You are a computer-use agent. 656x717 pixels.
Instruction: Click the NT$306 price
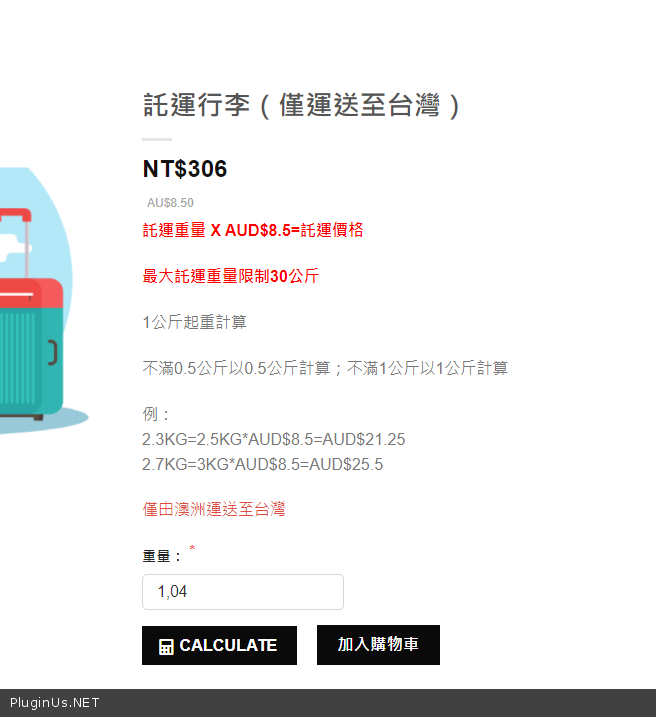[x=185, y=169]
